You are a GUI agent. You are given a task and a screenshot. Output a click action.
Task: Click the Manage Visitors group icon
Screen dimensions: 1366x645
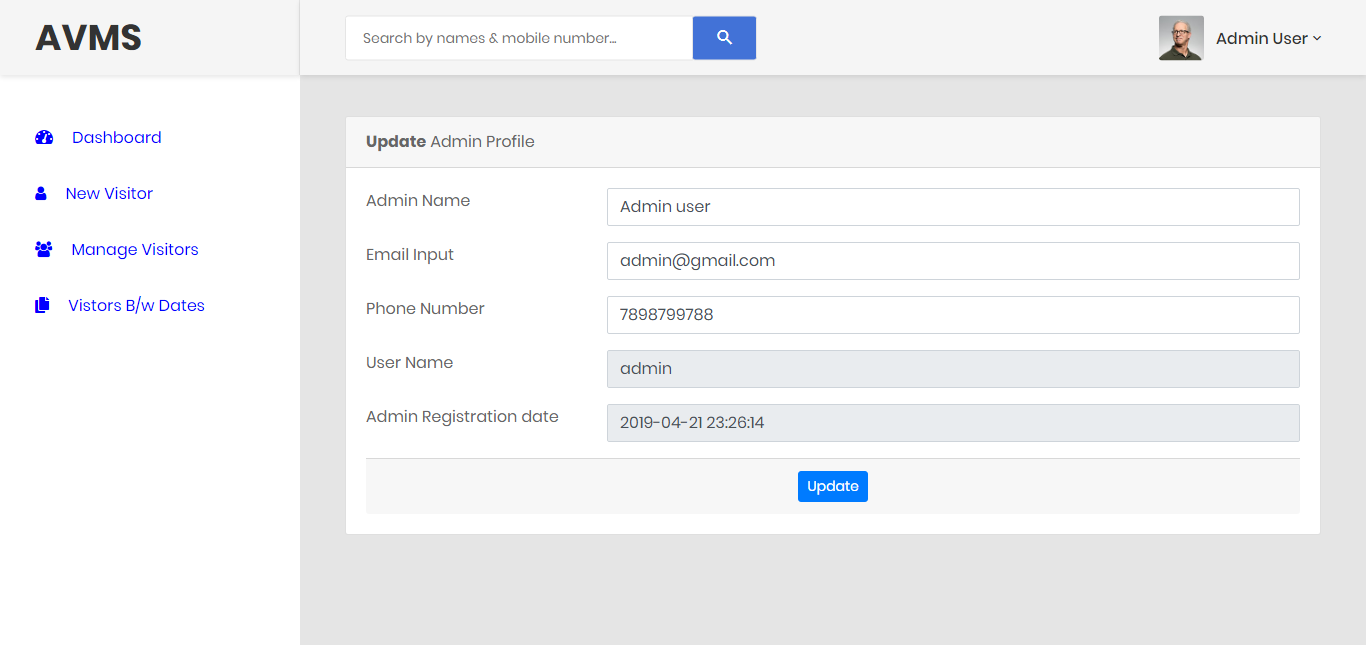pos(43,248)
